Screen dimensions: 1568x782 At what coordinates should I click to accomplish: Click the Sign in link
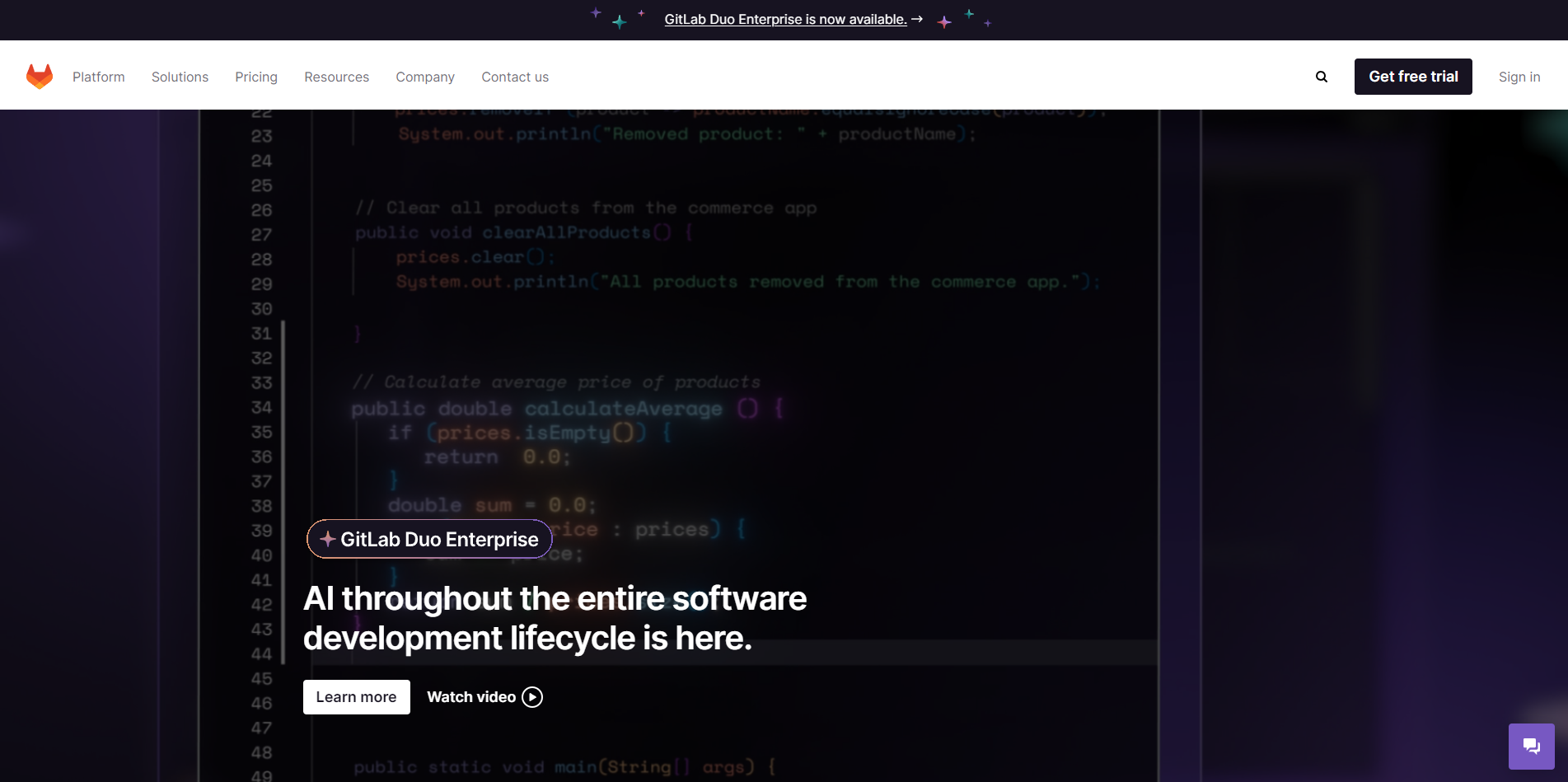click(1519, 76)
